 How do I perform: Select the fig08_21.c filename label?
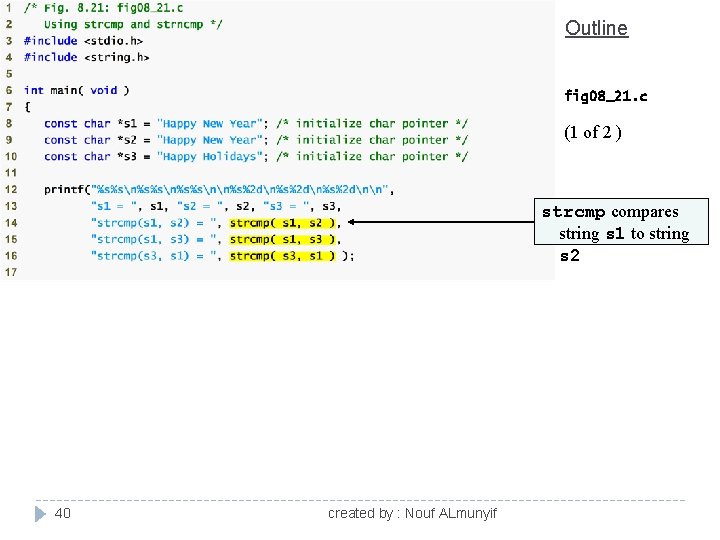(606, 96)
